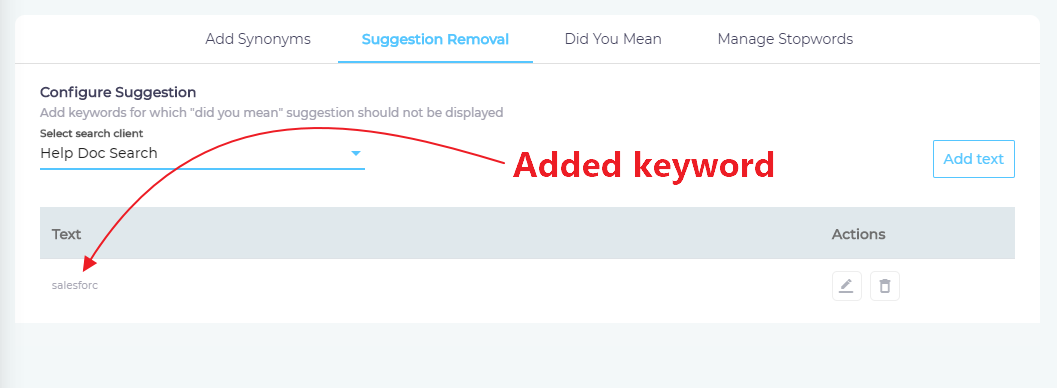Image resolution: width=1057 pixels, height=388 pixels.
Task: Click the Text column header
Action: tap(67, 234)
